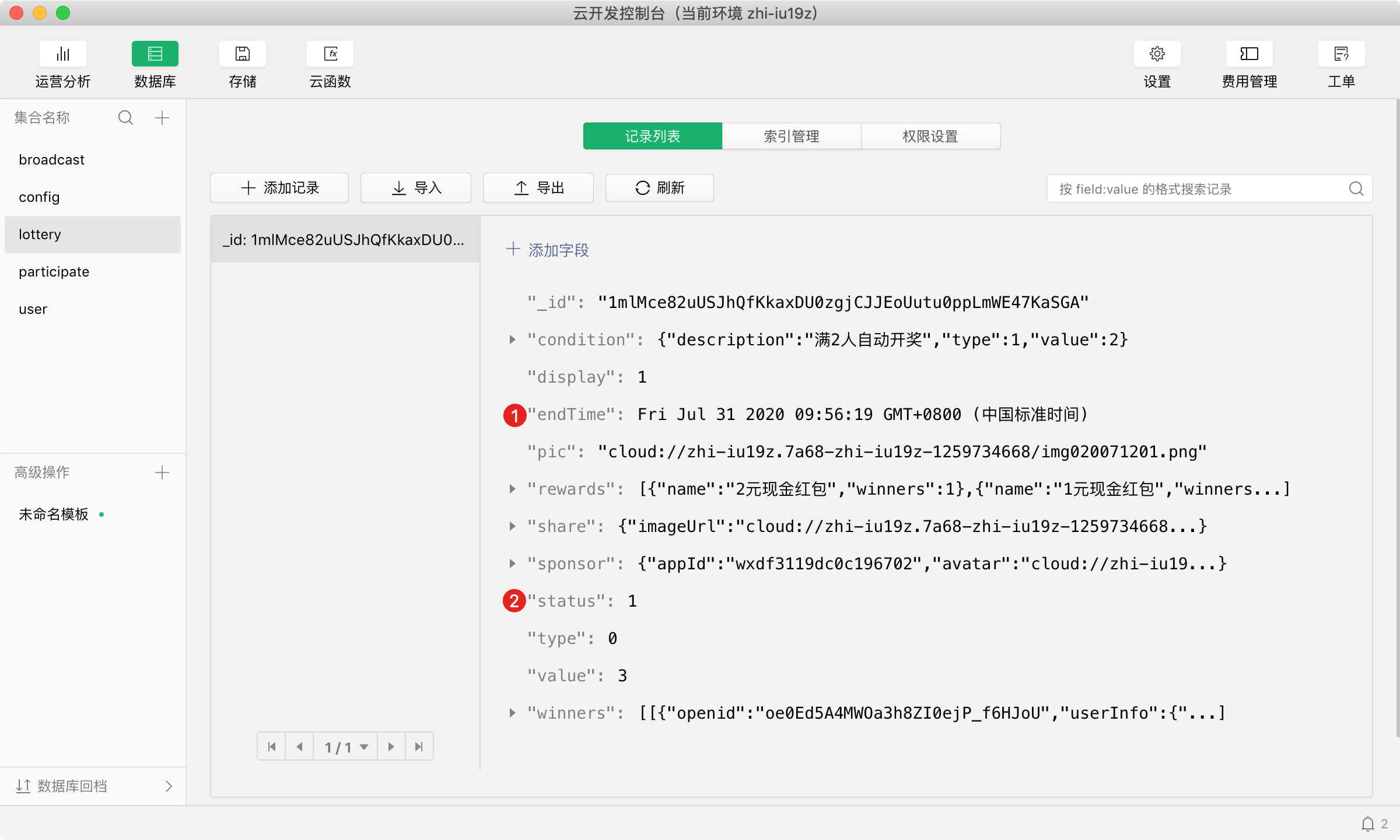Click the collection search magnifier icon
1400x840 pixels.
coord(125,118)
